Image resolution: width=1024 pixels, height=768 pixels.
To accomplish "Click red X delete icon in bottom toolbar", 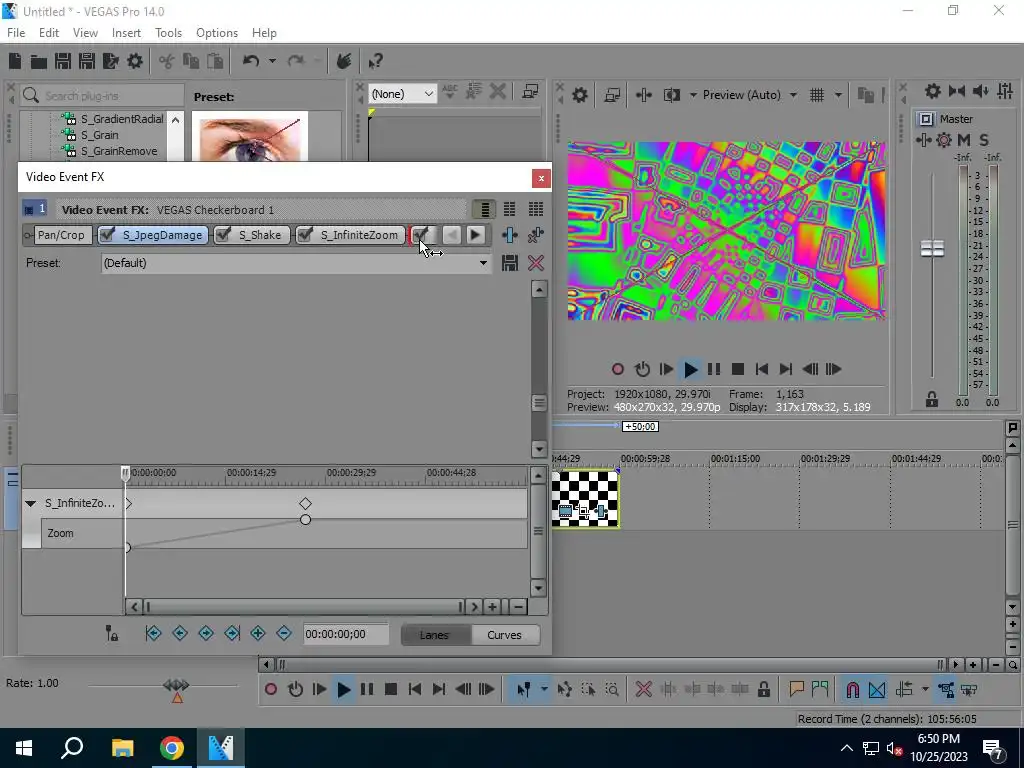I will click(643, 689).
